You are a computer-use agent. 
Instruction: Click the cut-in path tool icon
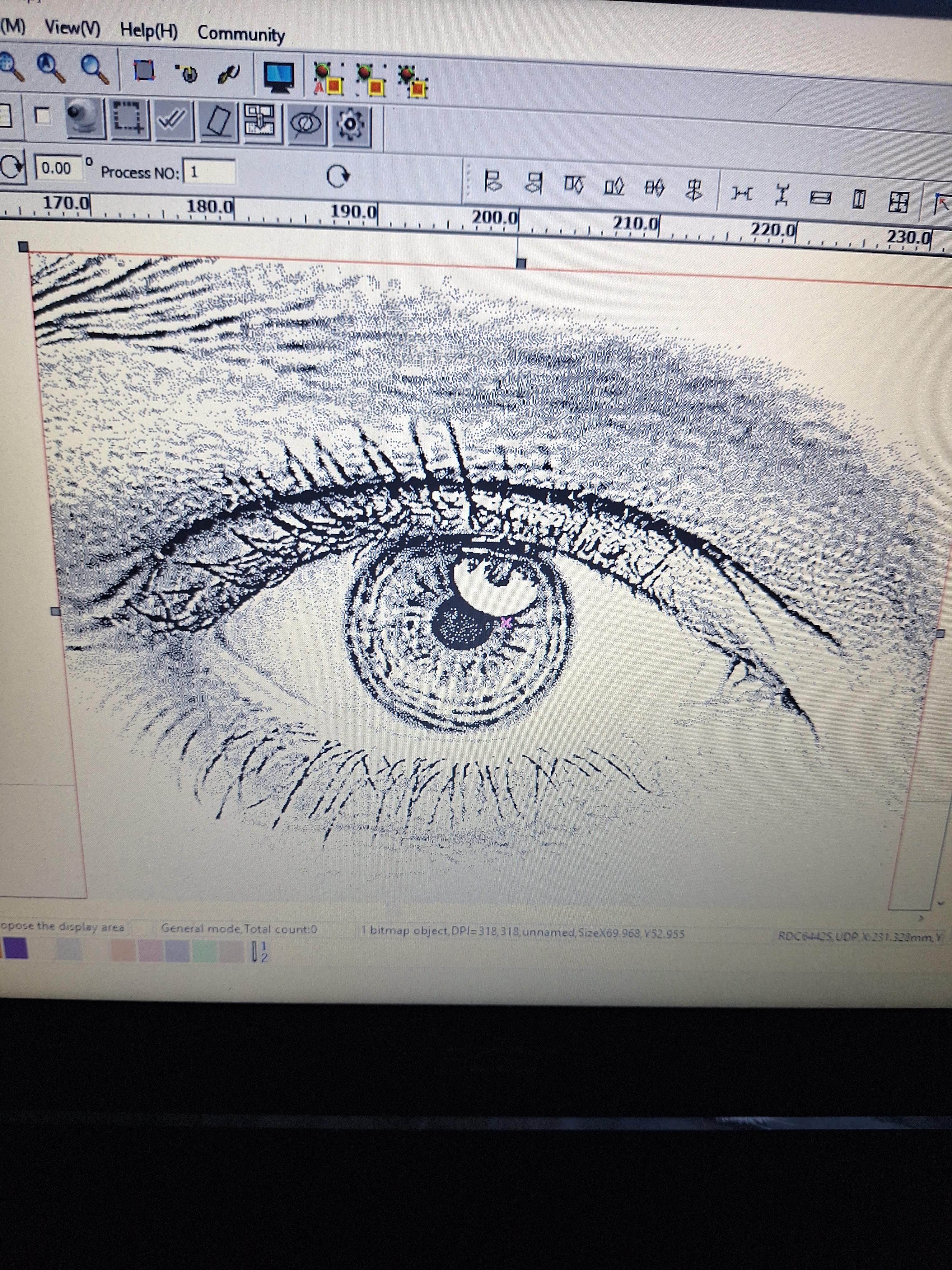click(187, 73)
